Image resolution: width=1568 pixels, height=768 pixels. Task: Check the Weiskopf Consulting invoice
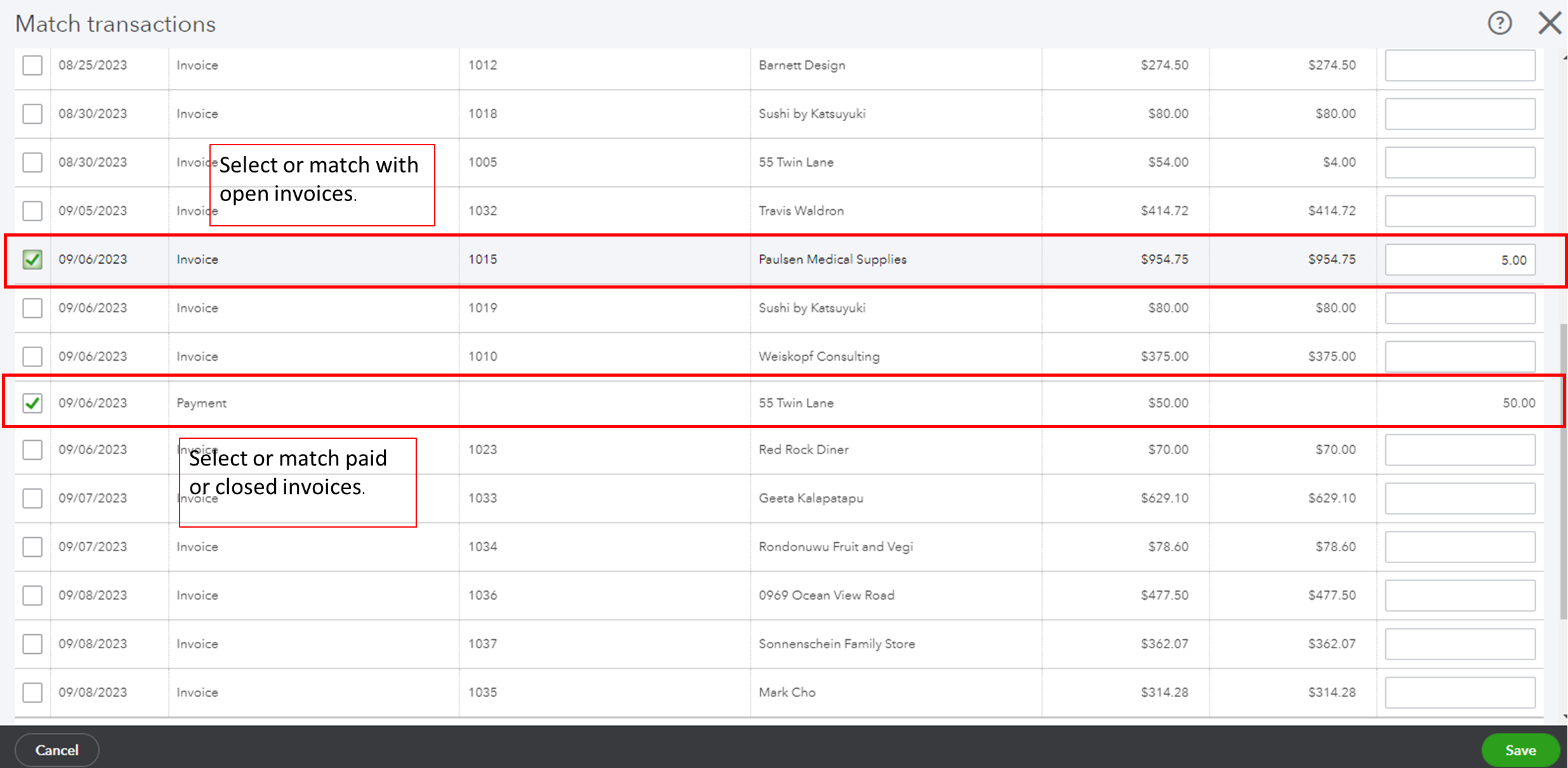pyautogui.click(x=32, y=356)
